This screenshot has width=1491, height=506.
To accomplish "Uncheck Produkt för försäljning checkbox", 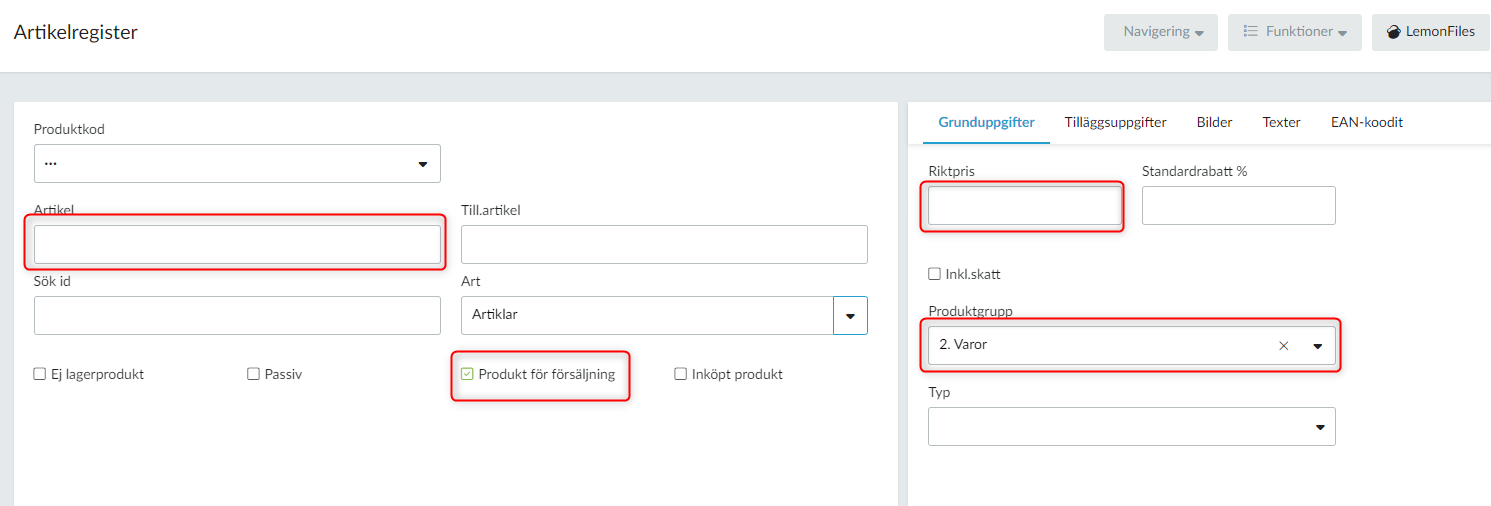I will point(467,374).
